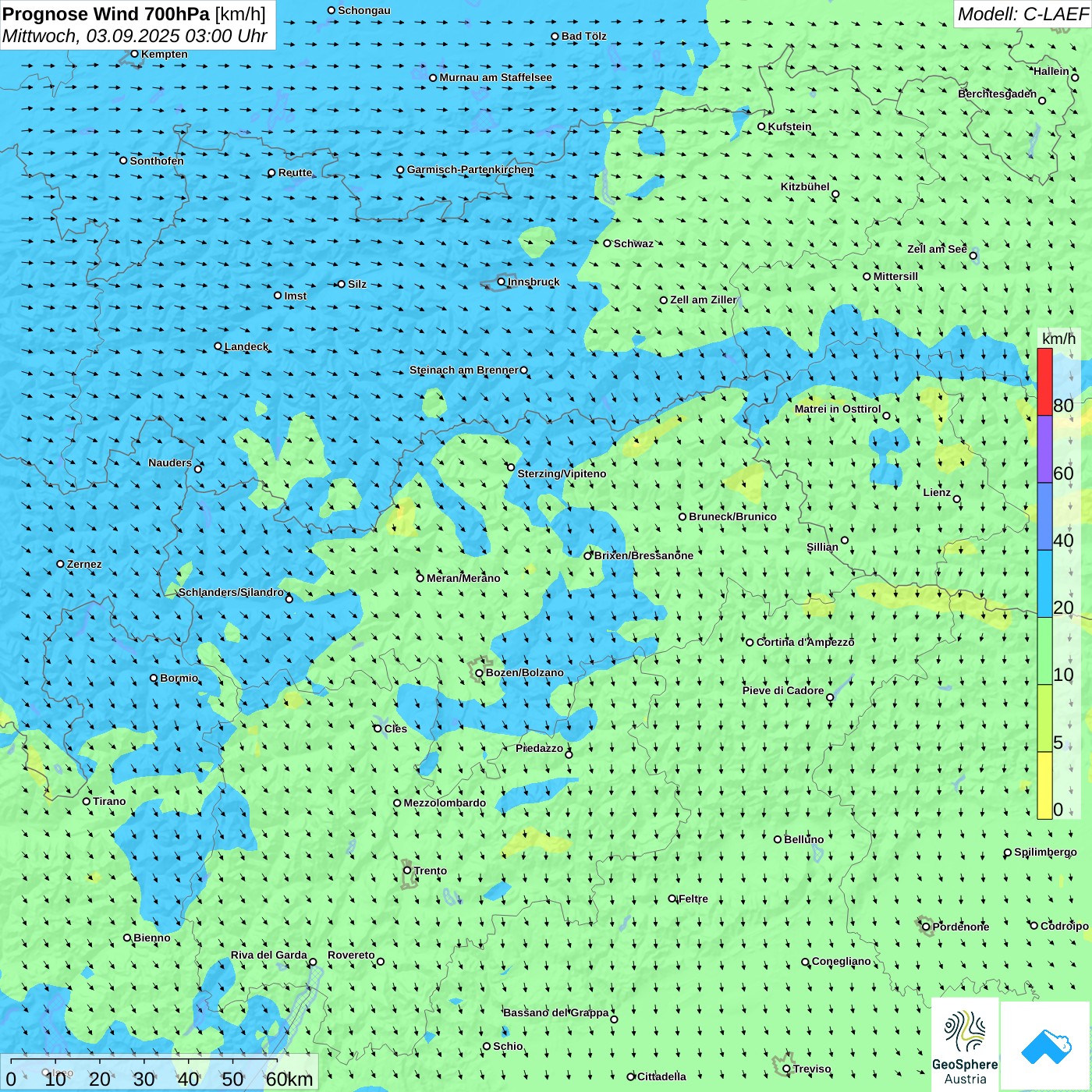This screenshot has width=1092, height=1092.
Task: Click the Bormio location dot
Action: [x=154, y=678]
